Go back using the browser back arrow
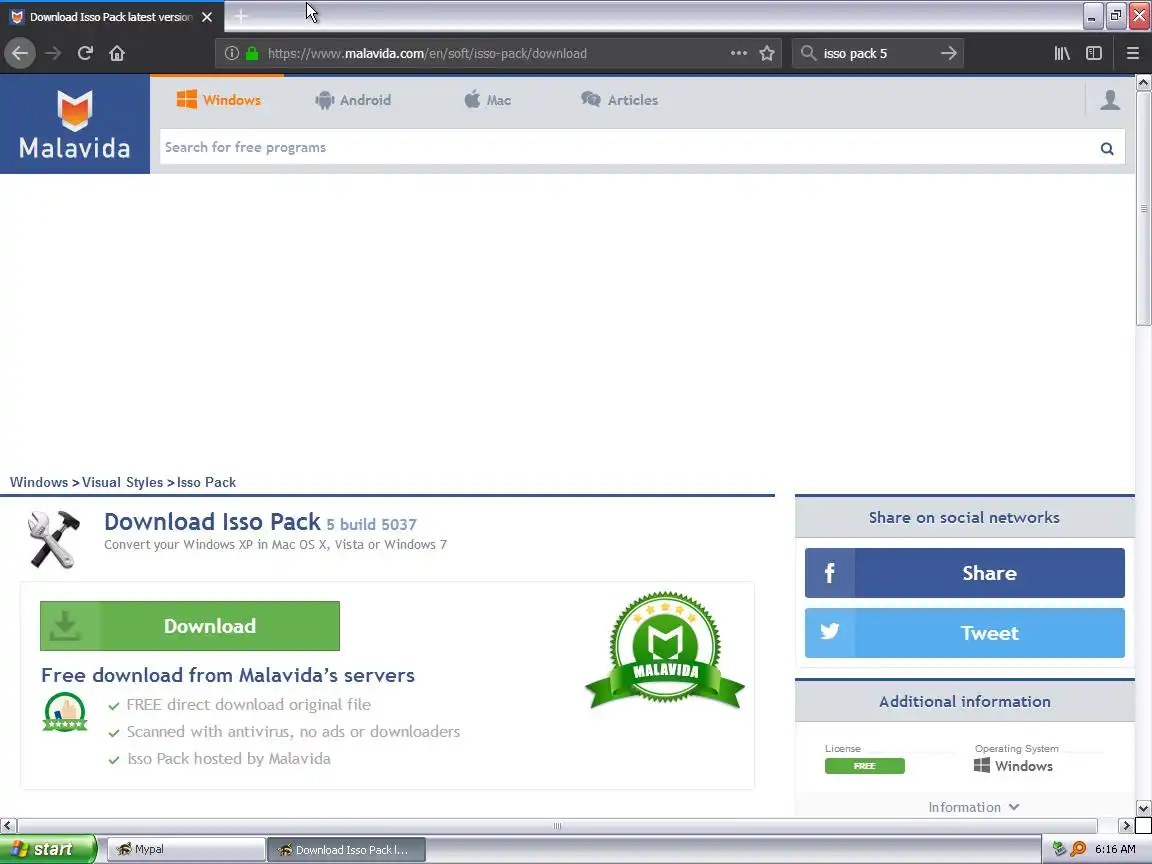The width and height of the screenshot is (1152, 864). (20, 53)
